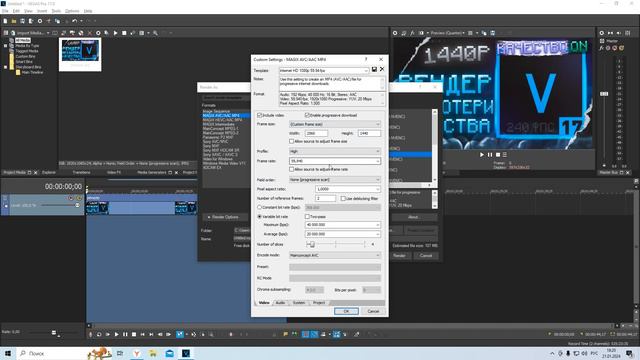Click the red X remove icon in Project Media

[x=90, y=33]
